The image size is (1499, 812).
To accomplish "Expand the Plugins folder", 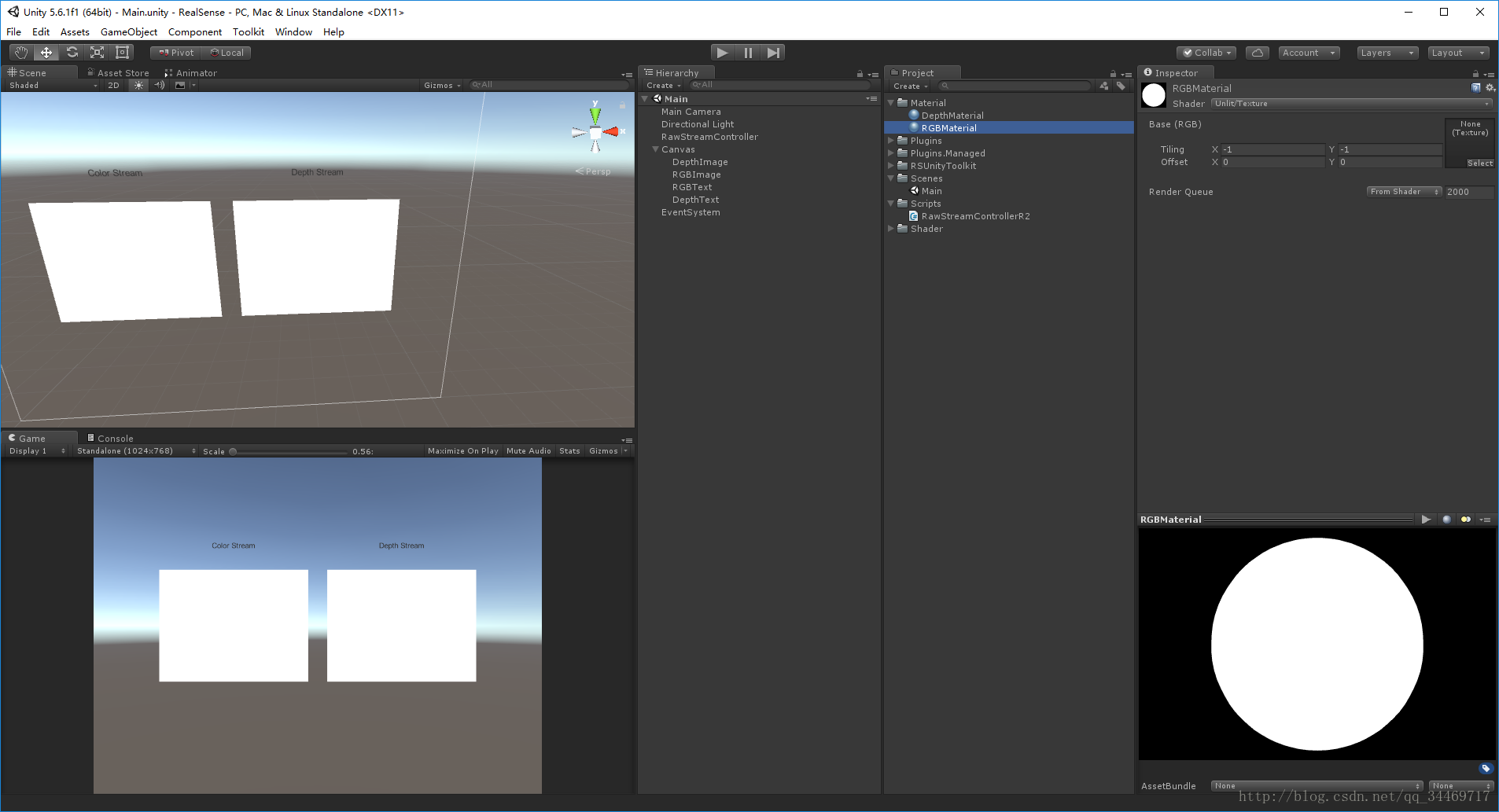I will pos(891,141).
